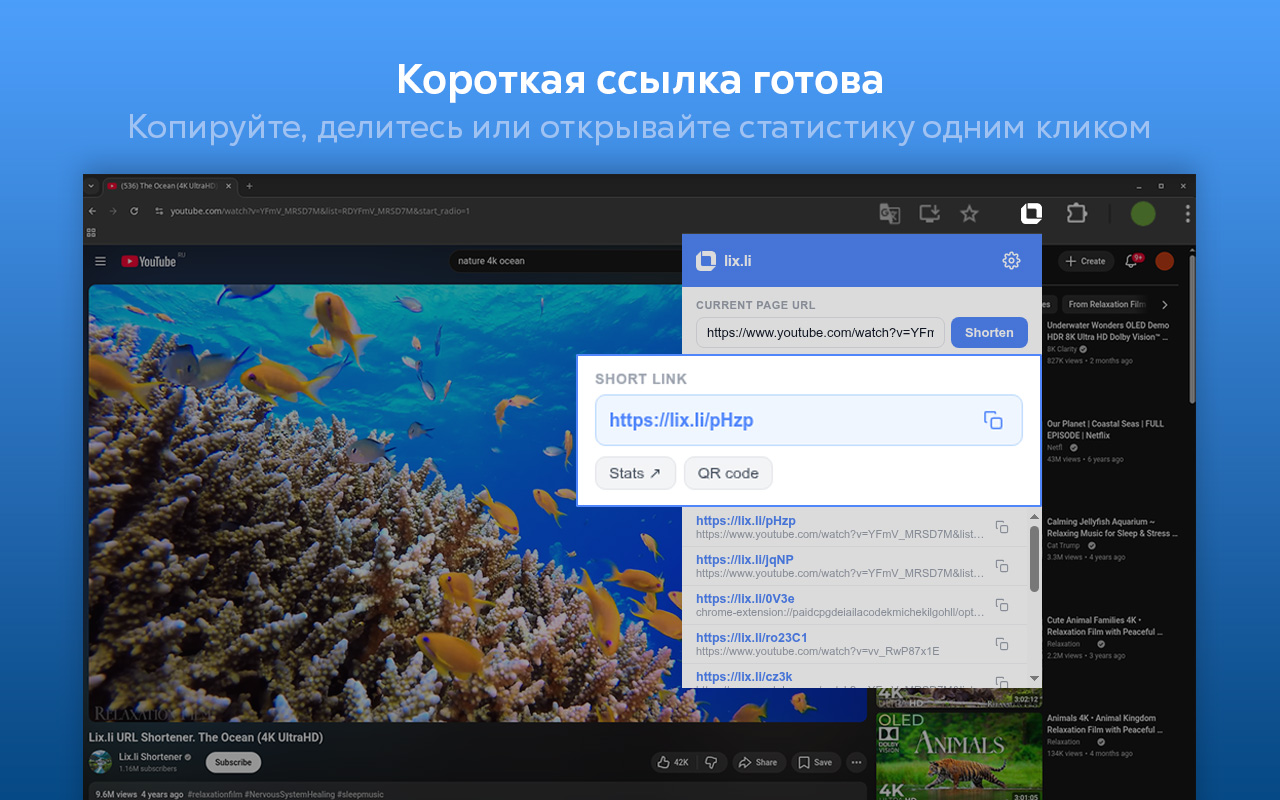This screenshot has width=1280, height=800.
Task: Show the QR code
Action: point(728,473)
